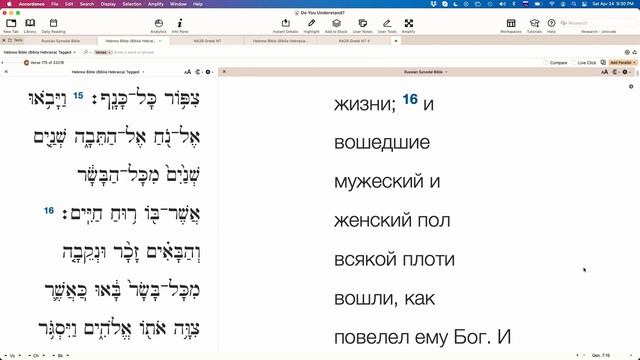
Task: Click the Gen. 7:15 reference field
Action: coord(601,356)
